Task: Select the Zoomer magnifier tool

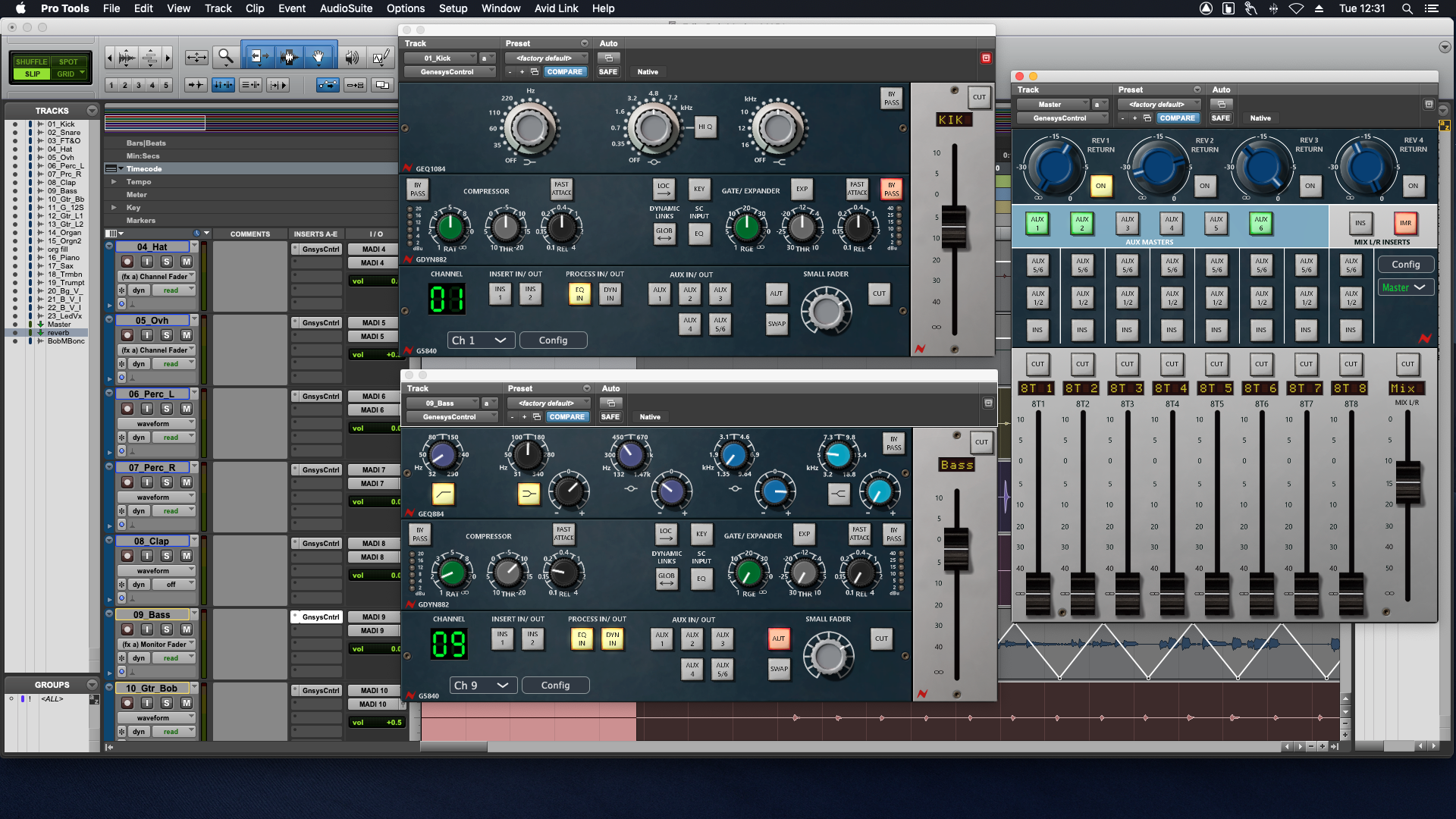Action: pyautogui.click(x=225, y=57)
